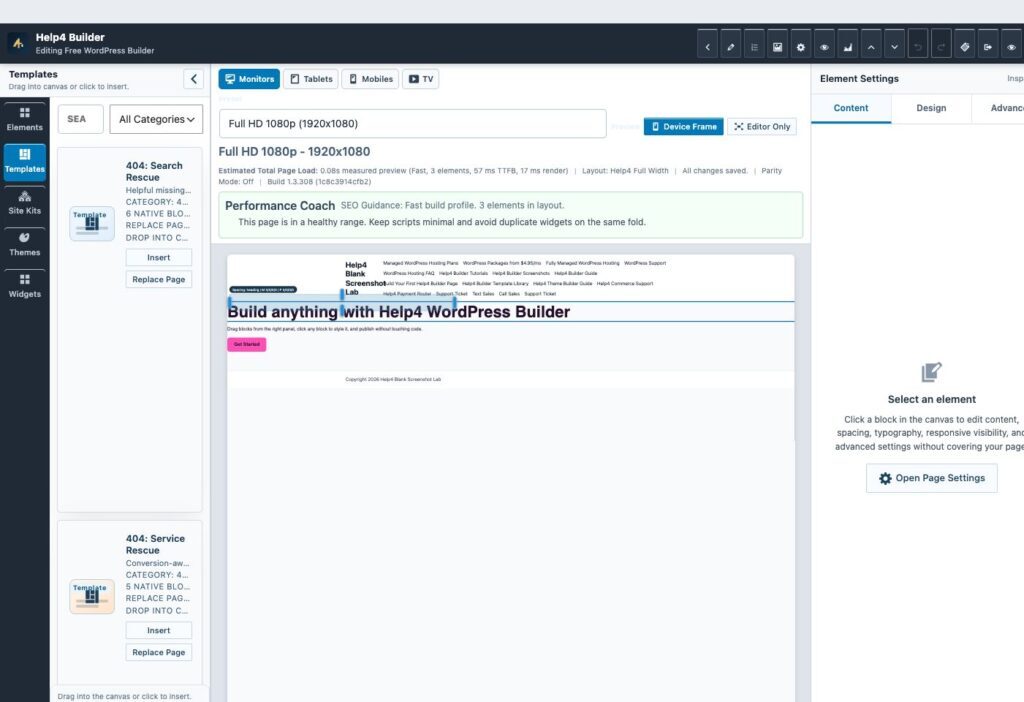Click the 404: Search Rescue template thumbnail
This screenshot has width=1024, height=702.
click(x=92, y=223)
